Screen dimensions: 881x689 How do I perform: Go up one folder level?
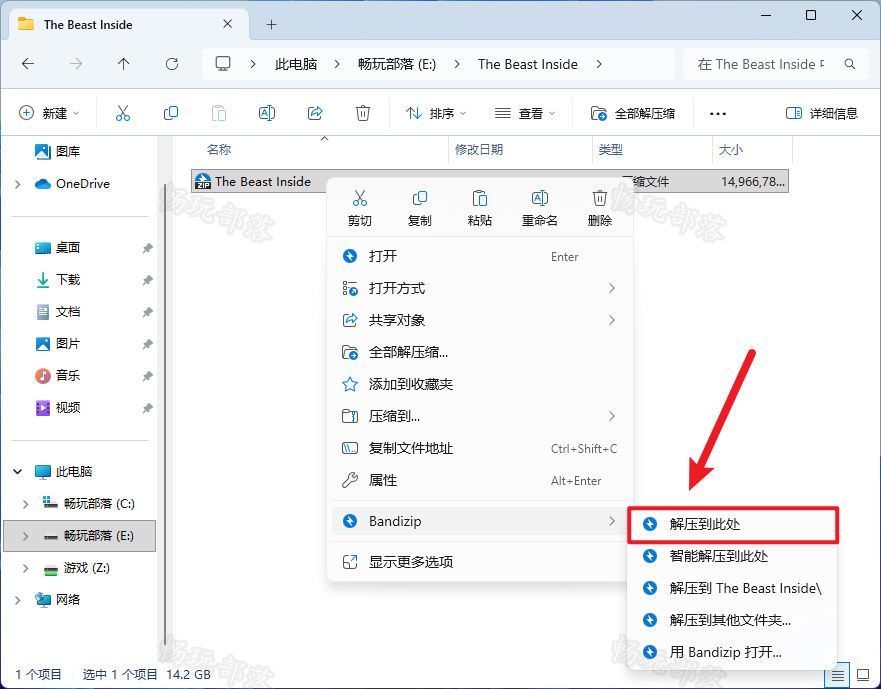pyautogui.click(x=124, y=64)
